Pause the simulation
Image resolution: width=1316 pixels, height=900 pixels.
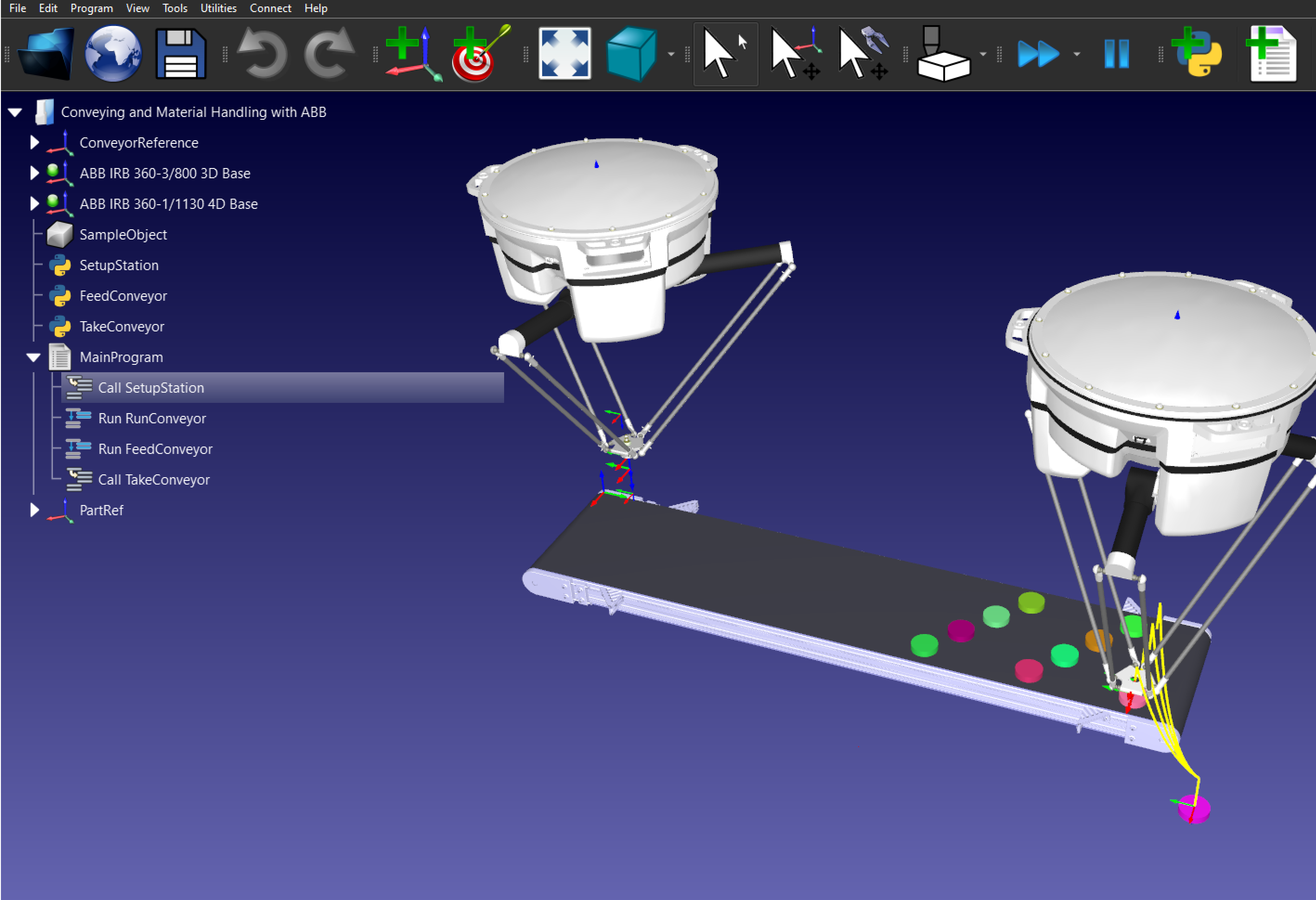[x=1116, y=54]
